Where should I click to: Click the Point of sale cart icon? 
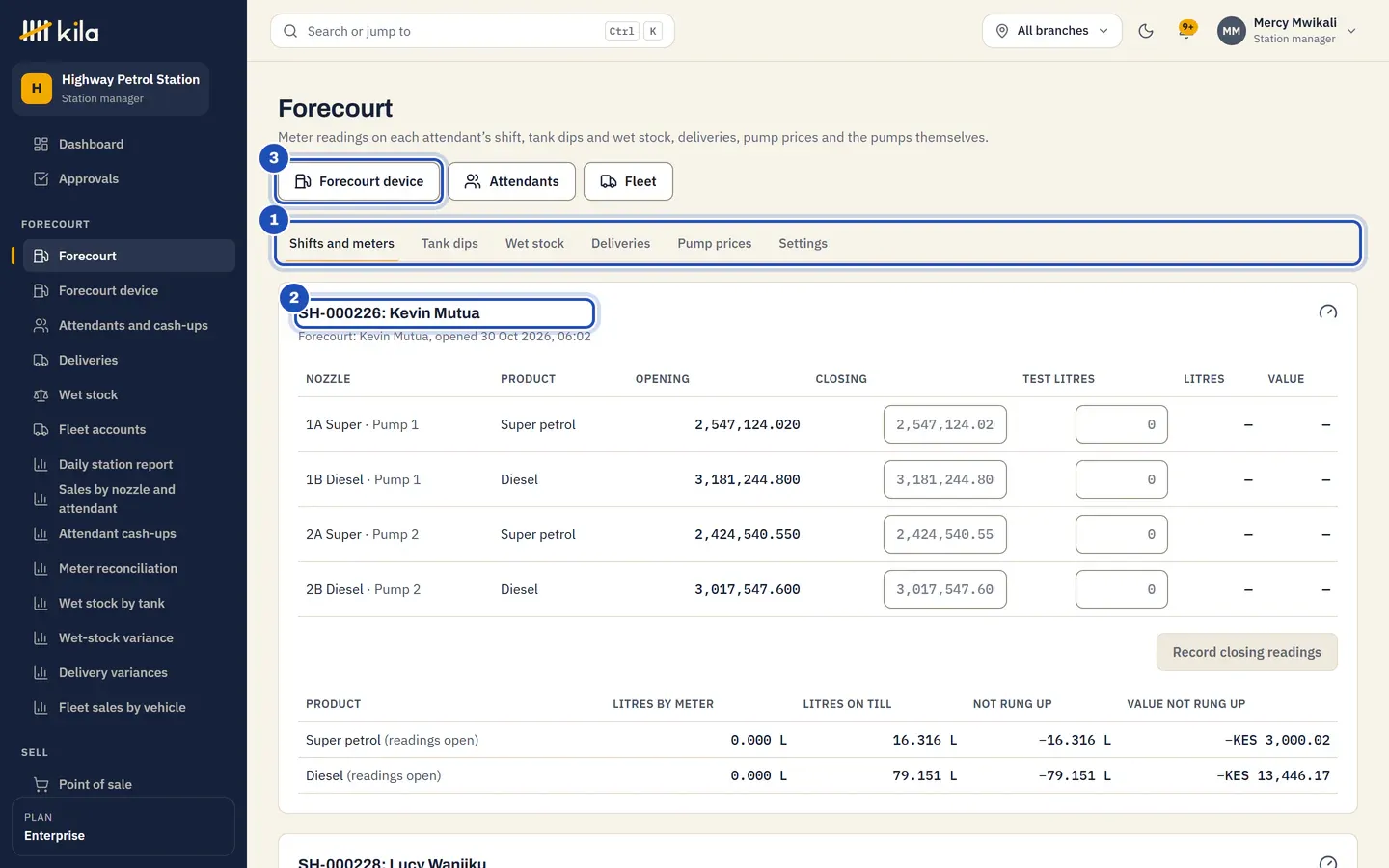coord(41,785)
